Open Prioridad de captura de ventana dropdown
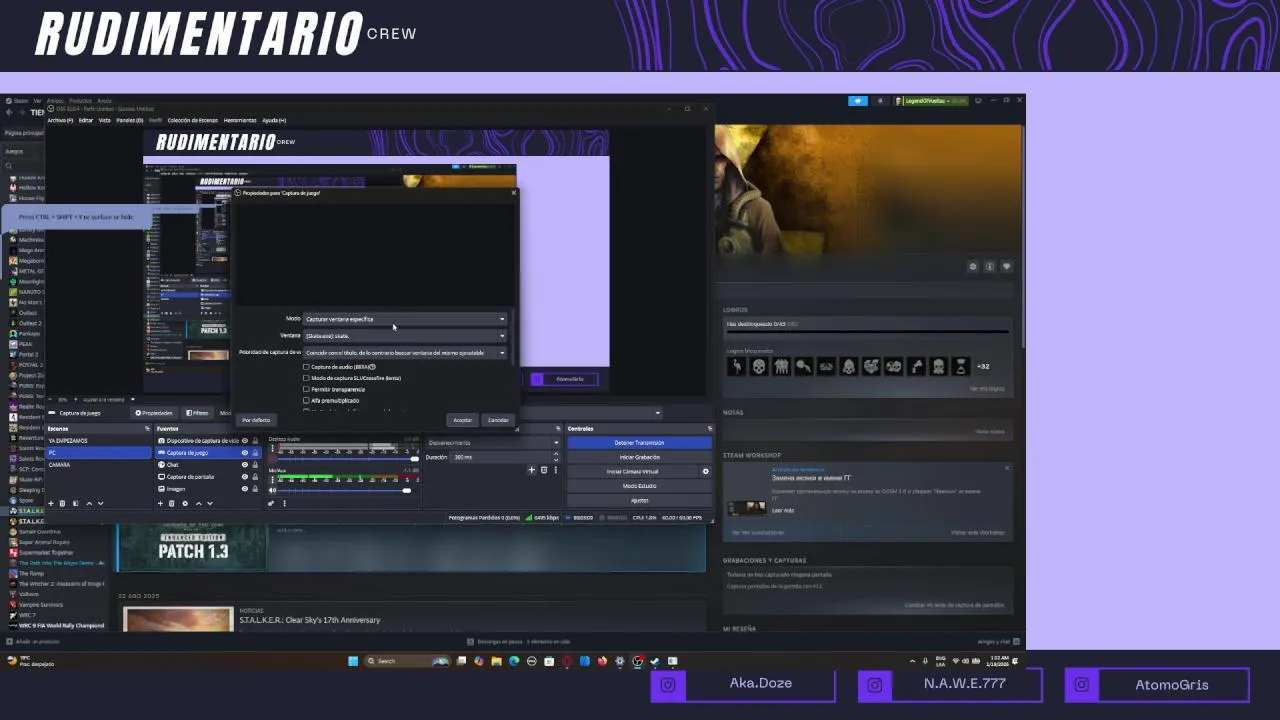Screen dimensions: 1280x720 coord(405,353)
